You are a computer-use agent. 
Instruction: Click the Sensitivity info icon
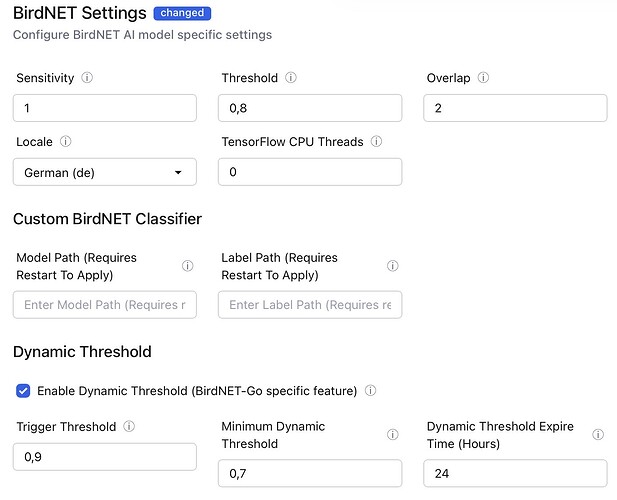pos(87,77)
